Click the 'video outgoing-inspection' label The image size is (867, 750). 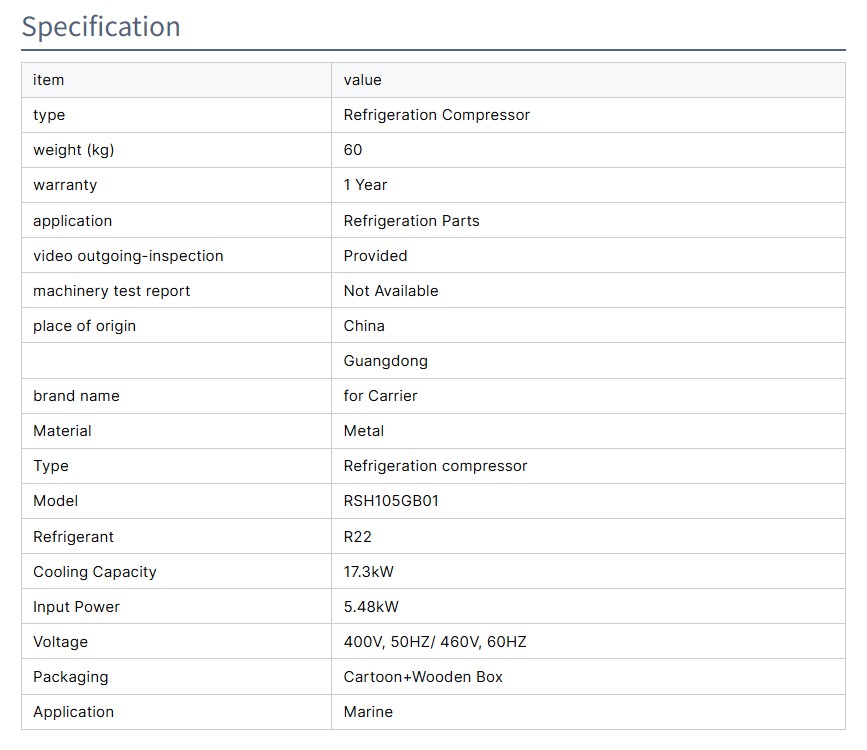[x=128, y=256]
